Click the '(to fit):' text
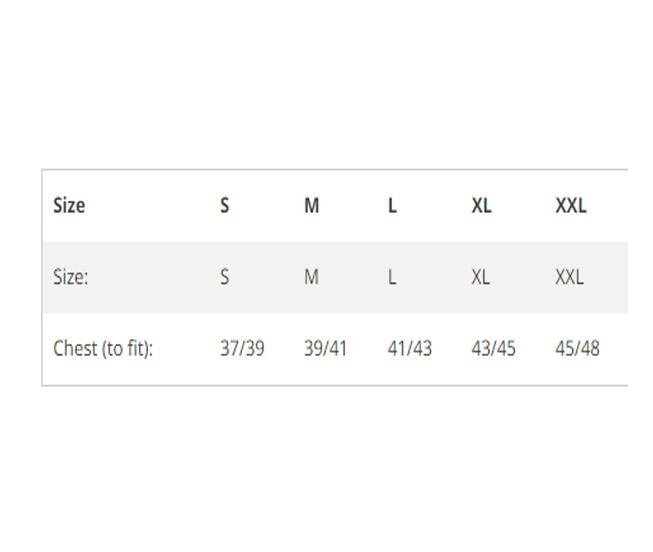The width and height of the screenshot is (653, 552). point(128,348)
